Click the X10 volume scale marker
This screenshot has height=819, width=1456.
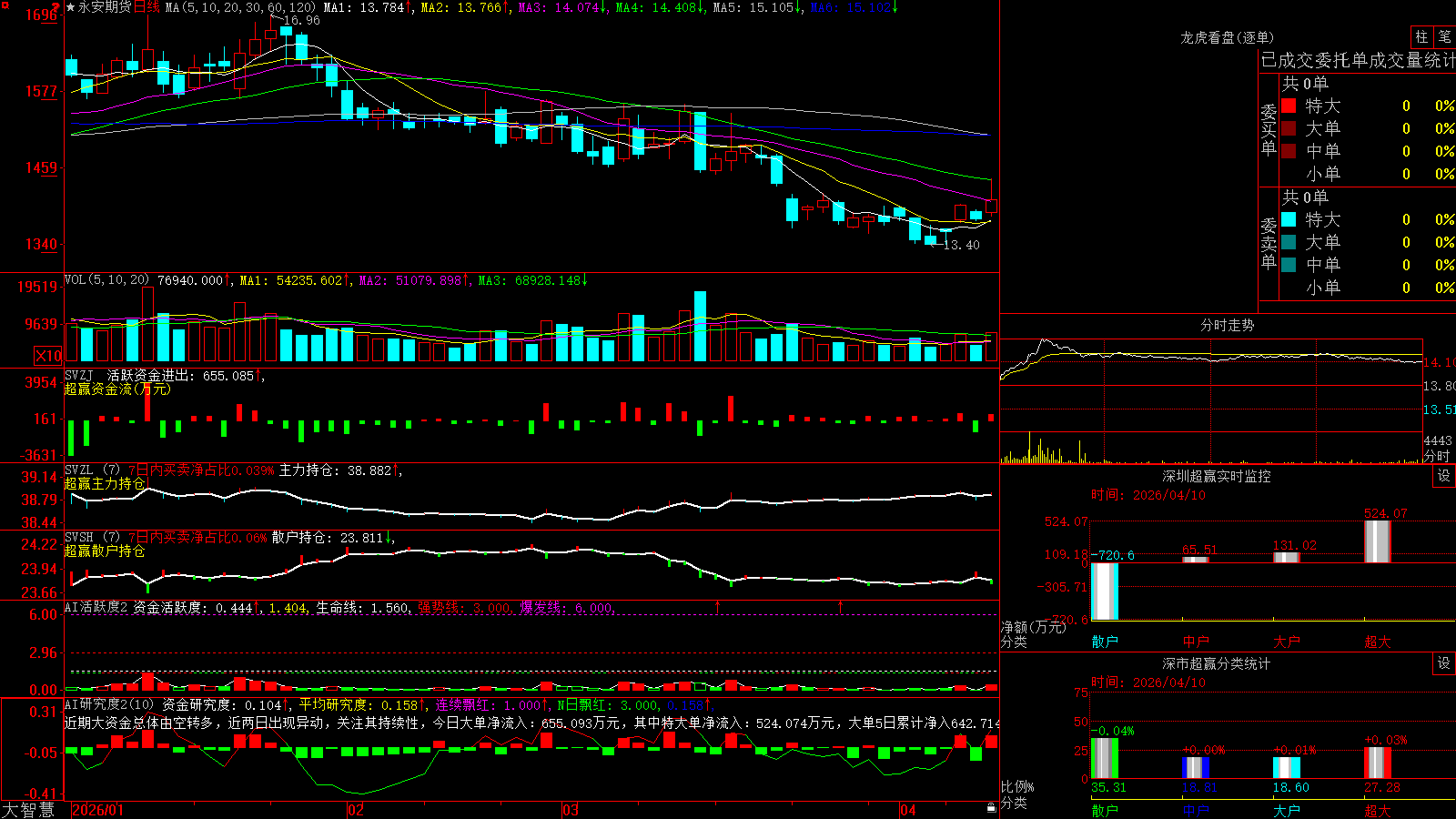[48, 356]
